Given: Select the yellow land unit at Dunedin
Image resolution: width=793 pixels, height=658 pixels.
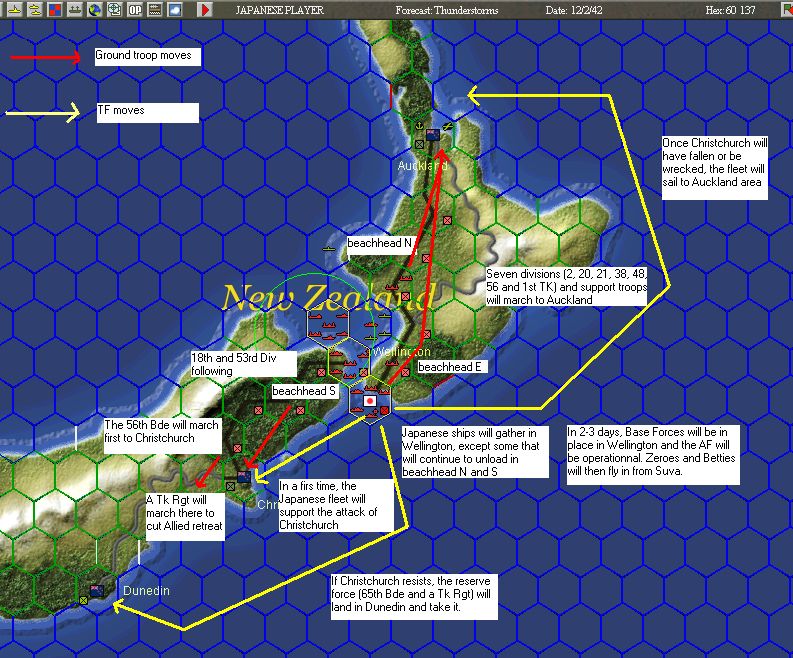Looking at the screenshot, I should [x=83, y=600].
